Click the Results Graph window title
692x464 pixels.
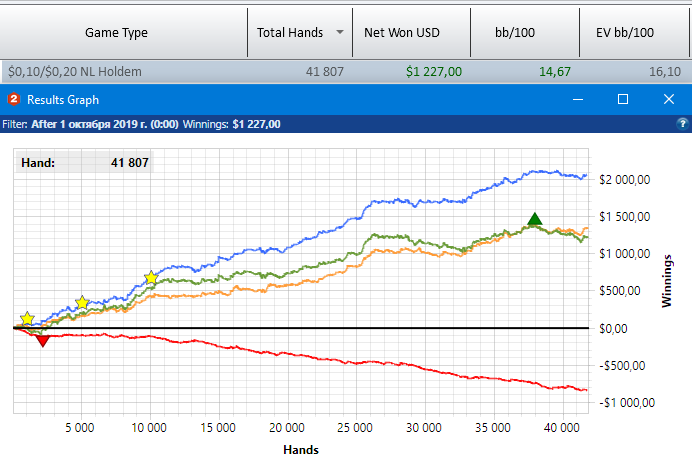click(63, 100)
